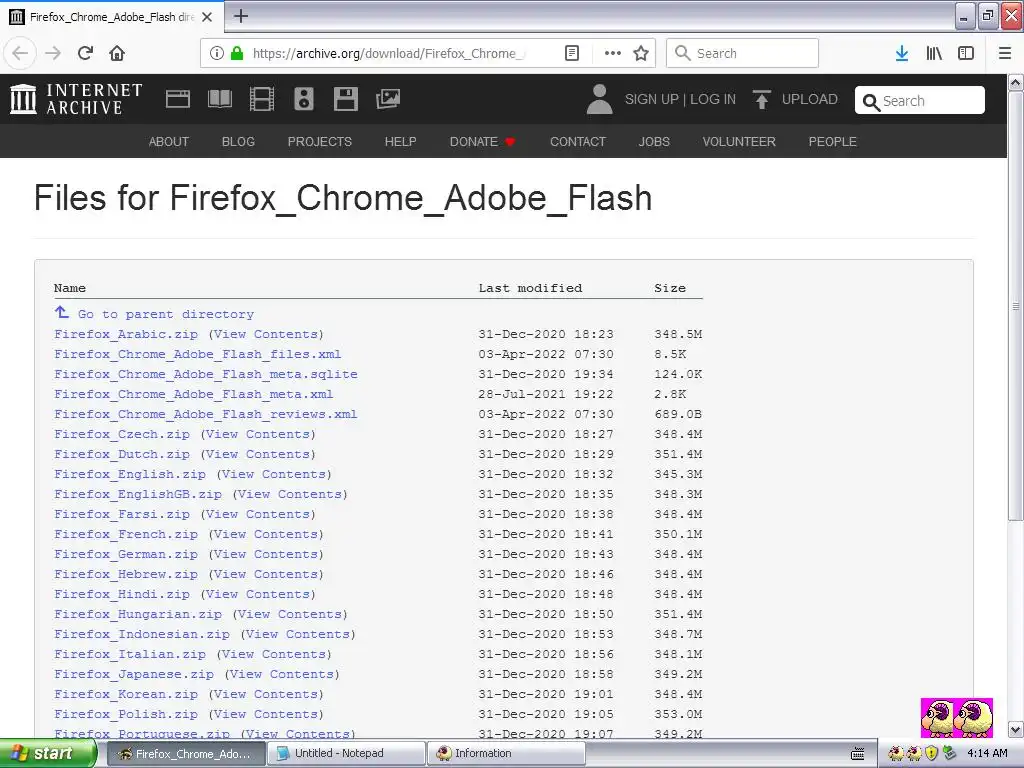Click the browser Back arrow button
The height and width of the screenshot is (768, 1024).
pos(20,53)
